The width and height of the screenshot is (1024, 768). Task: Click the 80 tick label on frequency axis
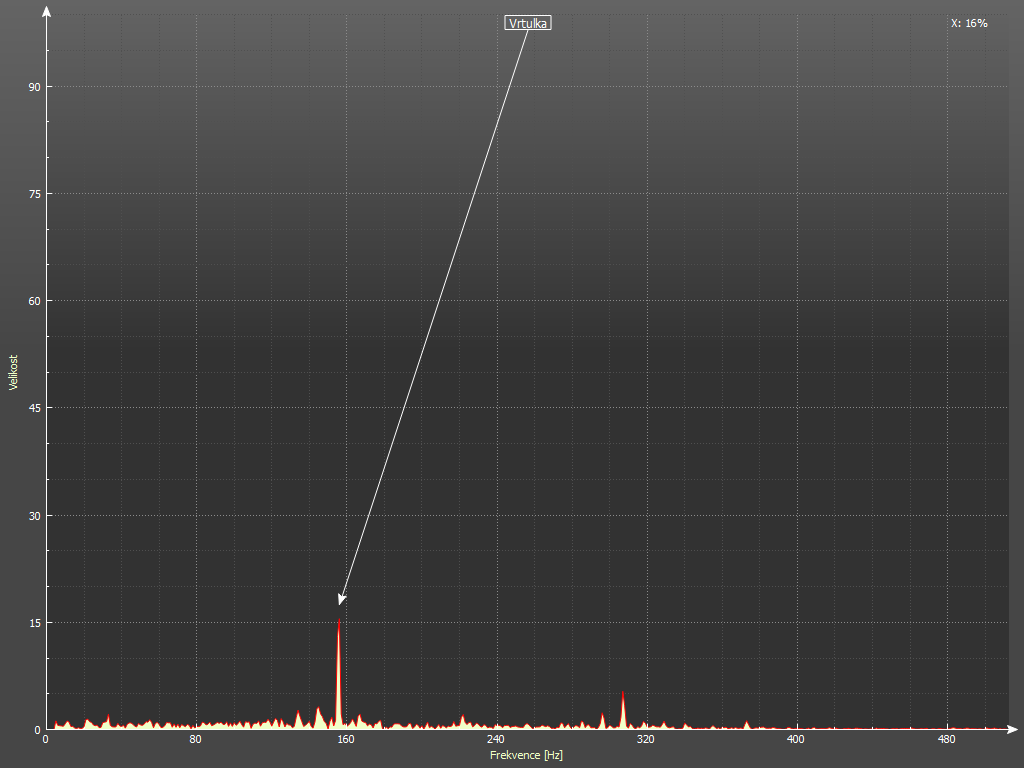point(195,740)
